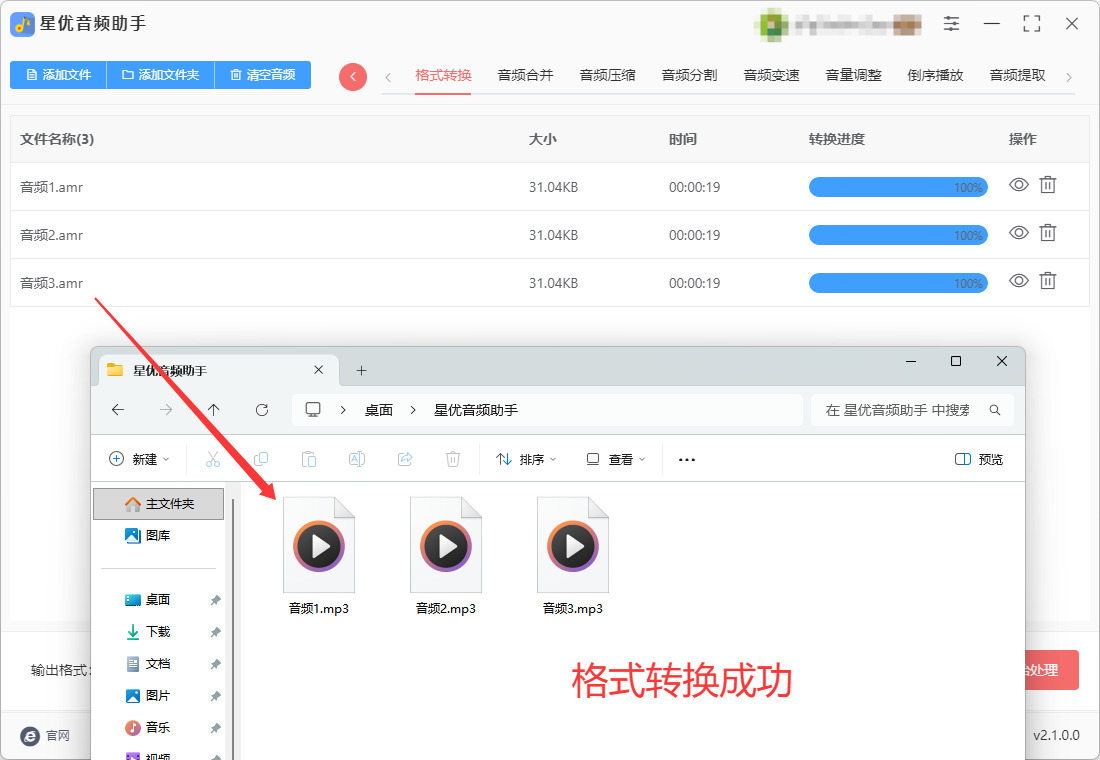Screen dimensions: 1100x760
Task: Expand breadcrumb chevron before 桌面
Action: tap(343, 410)
